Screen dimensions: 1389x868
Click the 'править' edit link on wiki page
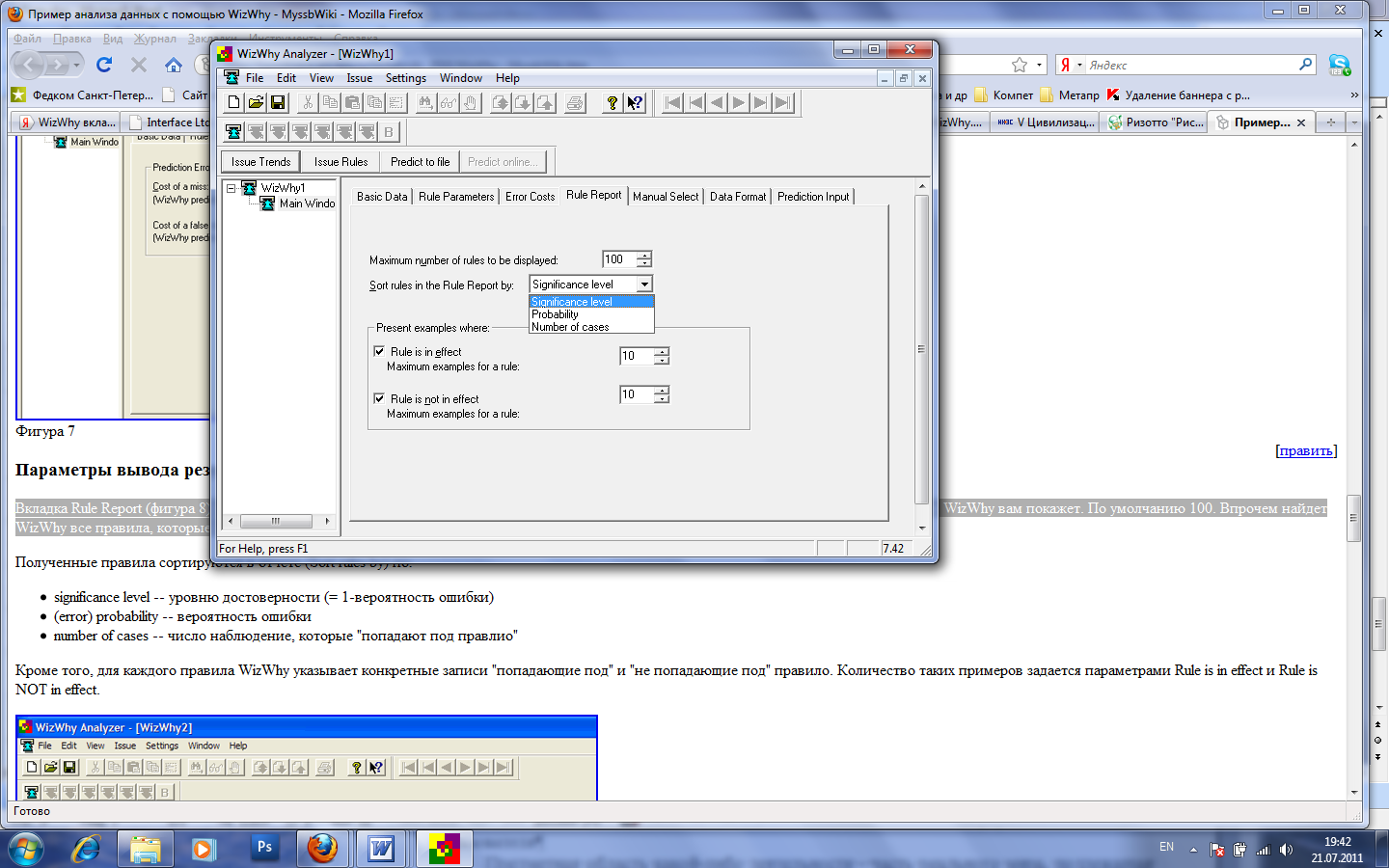coord(1306,450)
